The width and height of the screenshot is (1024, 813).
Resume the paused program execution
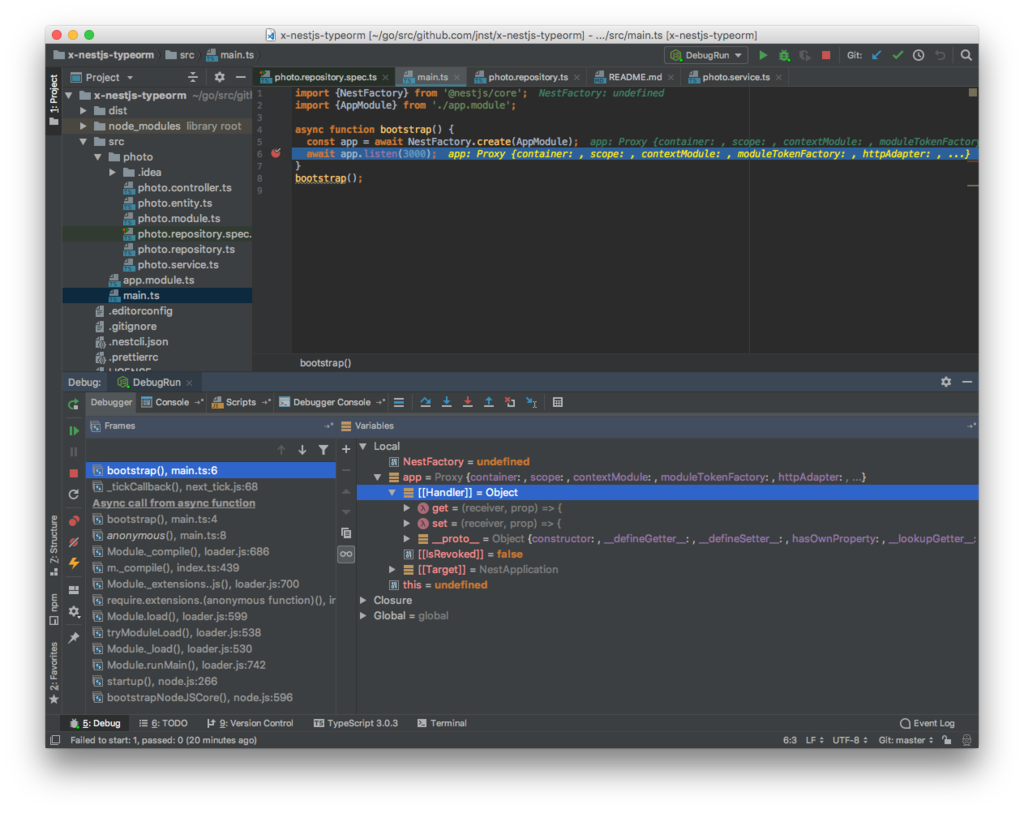point(72,431)
